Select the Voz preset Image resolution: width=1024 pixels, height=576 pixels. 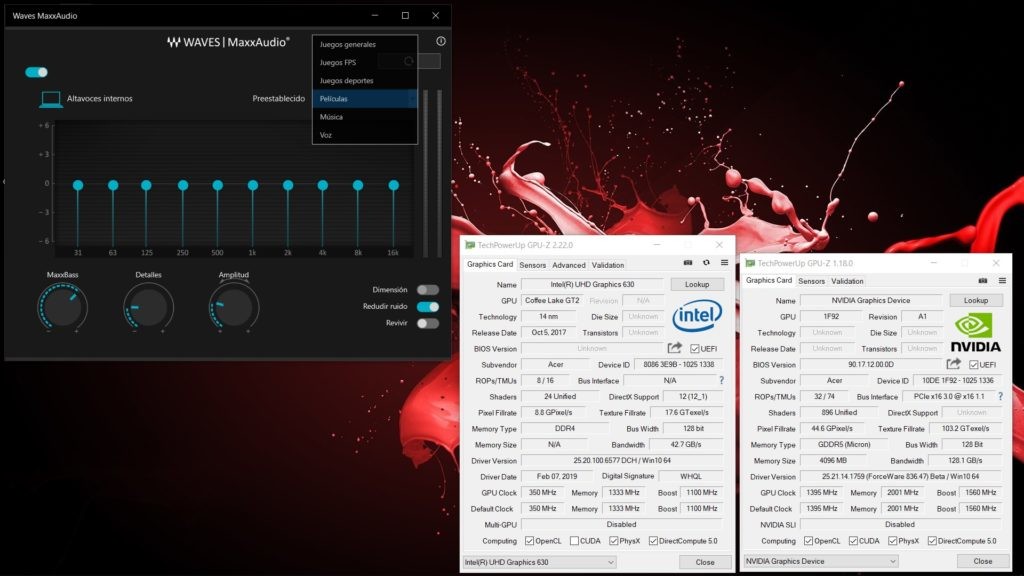(x=365, y=135)
